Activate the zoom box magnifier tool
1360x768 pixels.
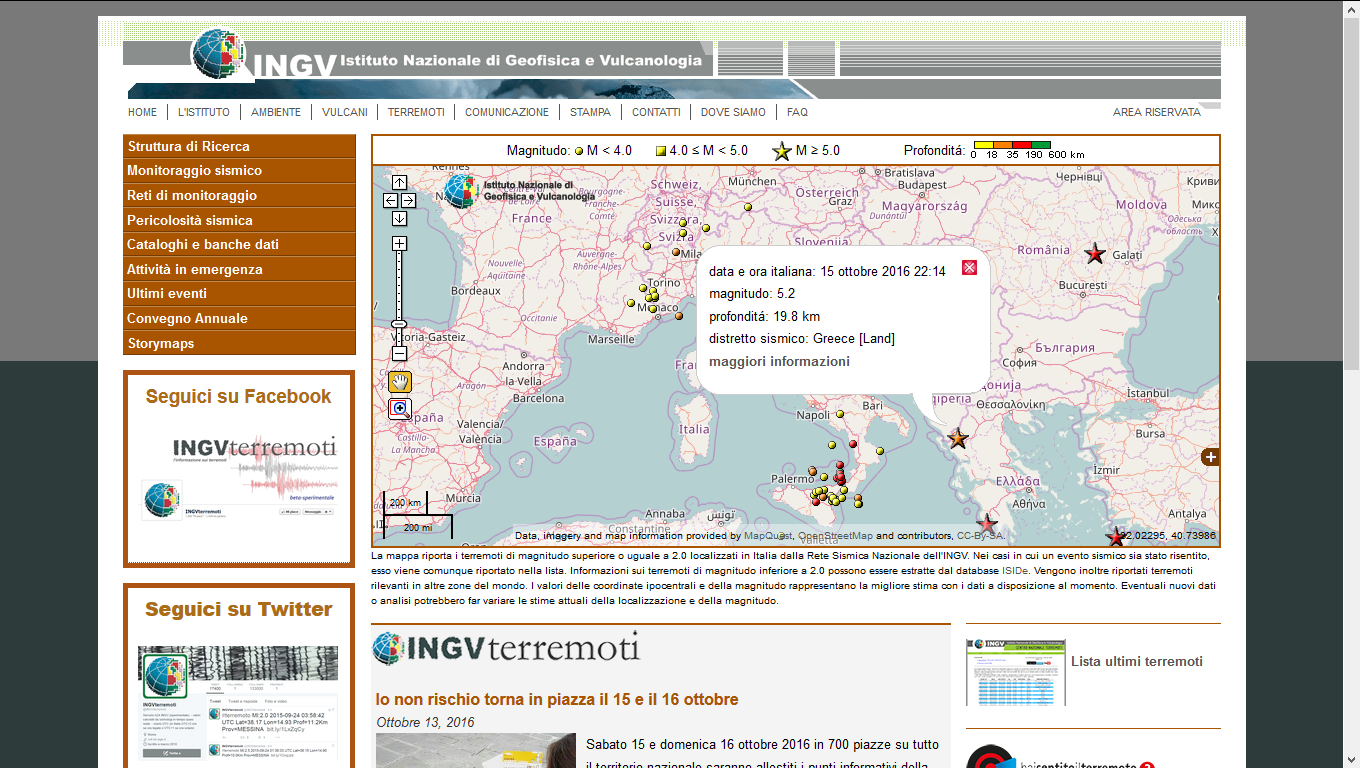click(400, 408)
